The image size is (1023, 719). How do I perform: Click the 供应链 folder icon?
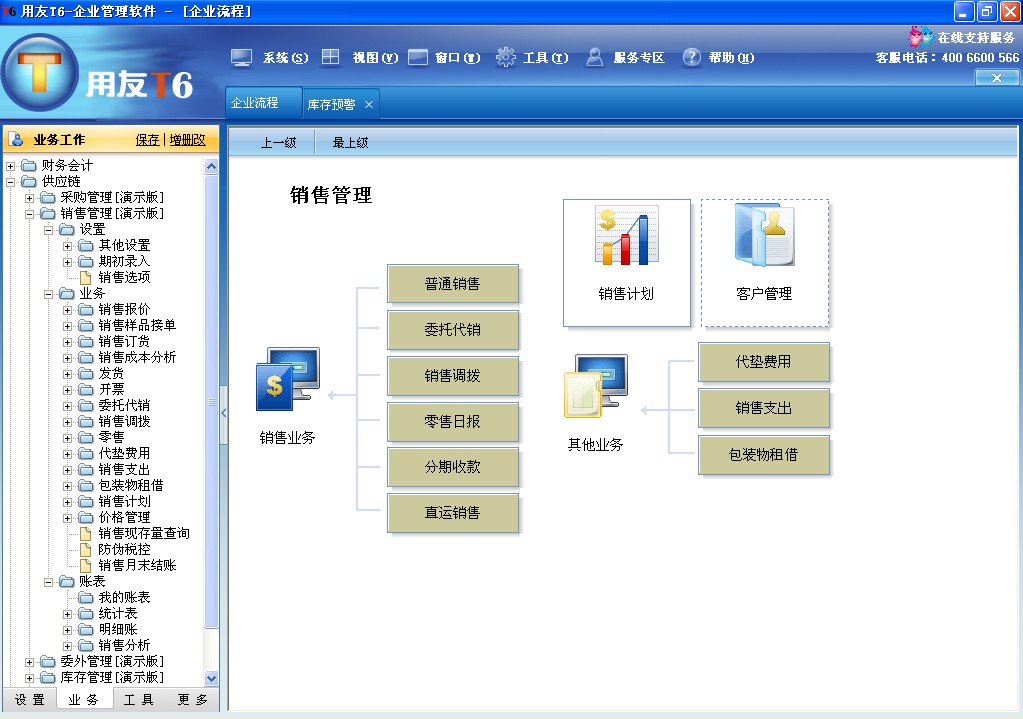[x=29, y=181]
